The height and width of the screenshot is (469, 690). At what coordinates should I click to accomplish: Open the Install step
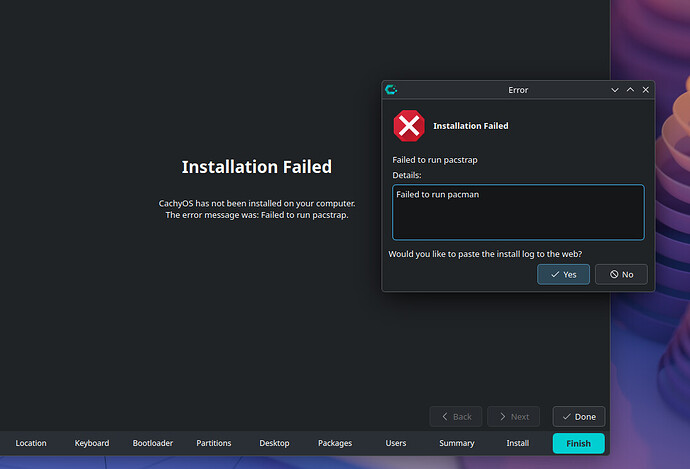518,443
